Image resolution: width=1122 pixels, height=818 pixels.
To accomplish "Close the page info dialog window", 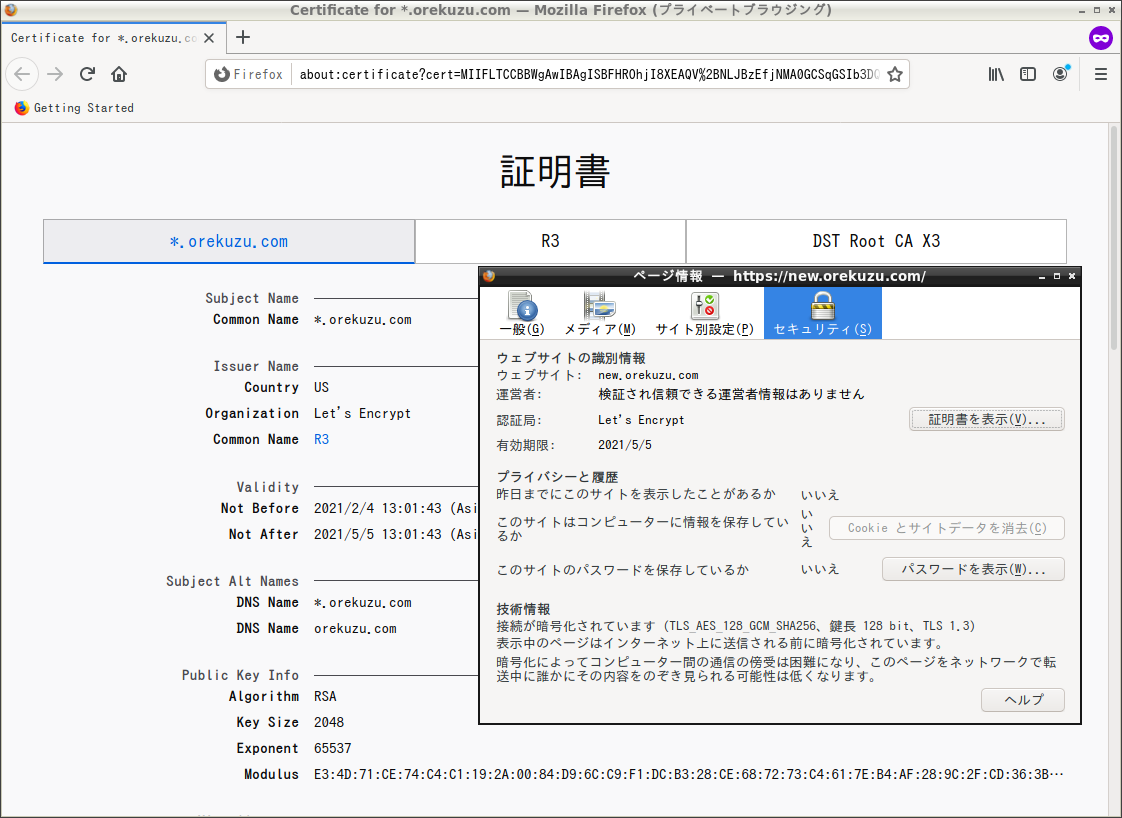I will pos(1072,276).
